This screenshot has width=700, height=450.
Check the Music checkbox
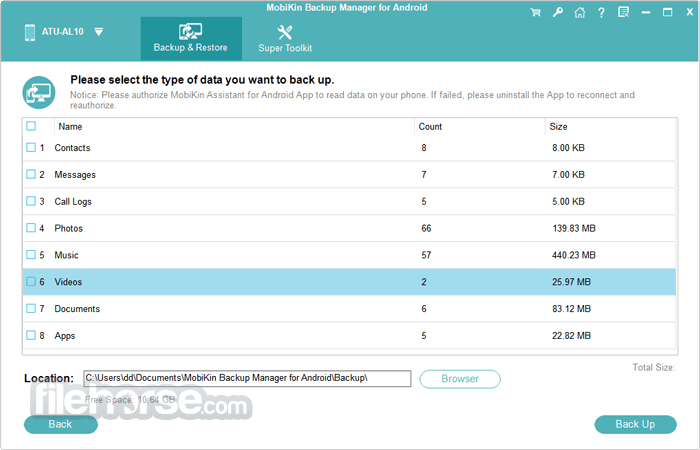click(31, 254)
